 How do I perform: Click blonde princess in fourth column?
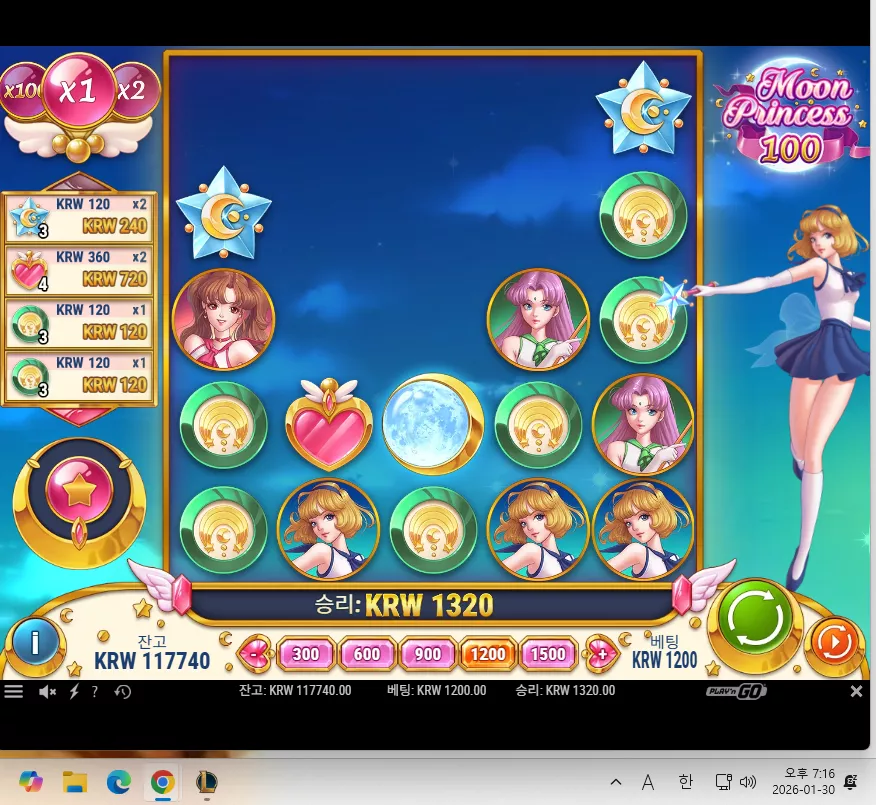click(x=538, y=528)
